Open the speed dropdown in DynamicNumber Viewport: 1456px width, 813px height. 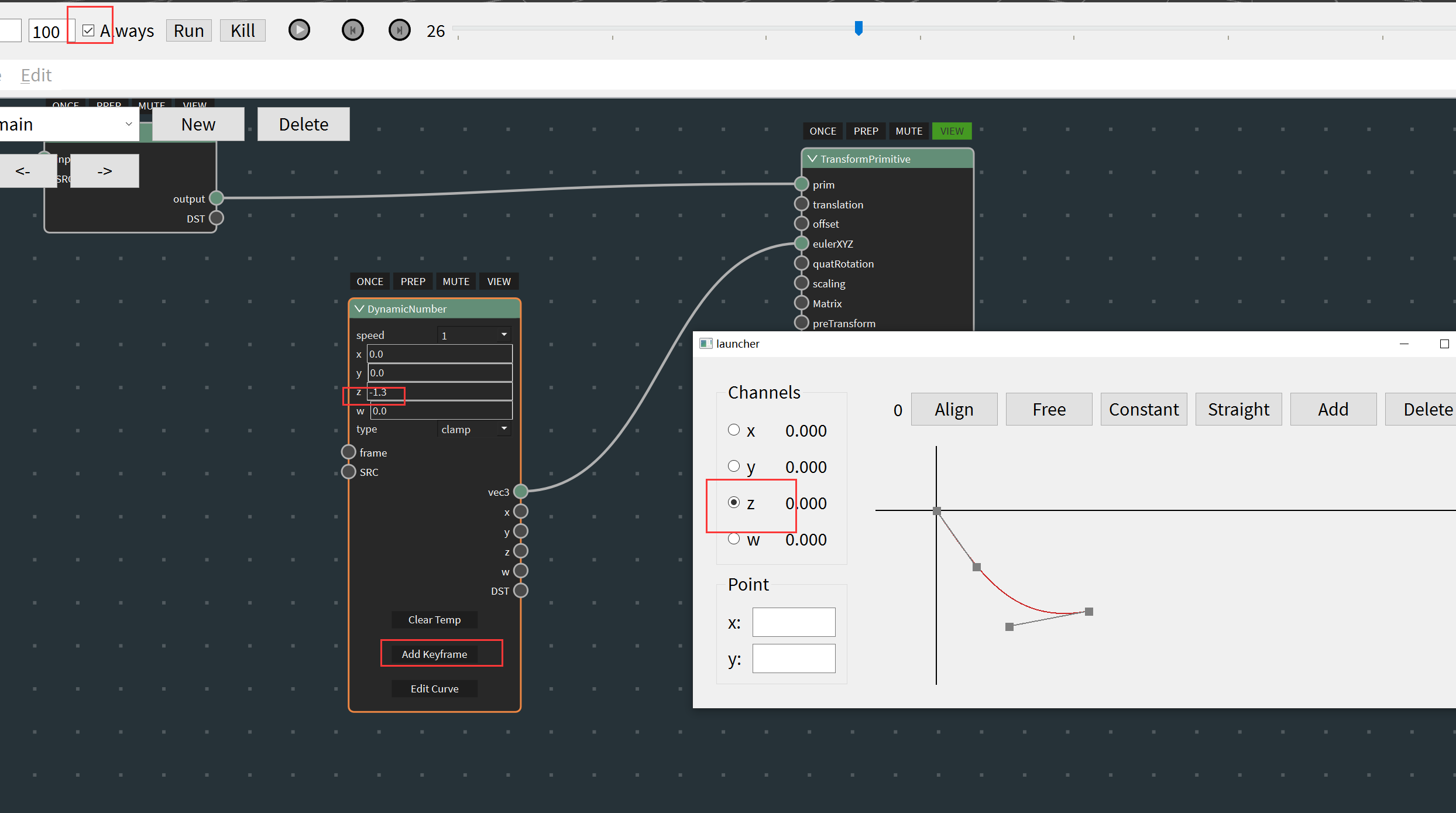(x=475, y=335)
